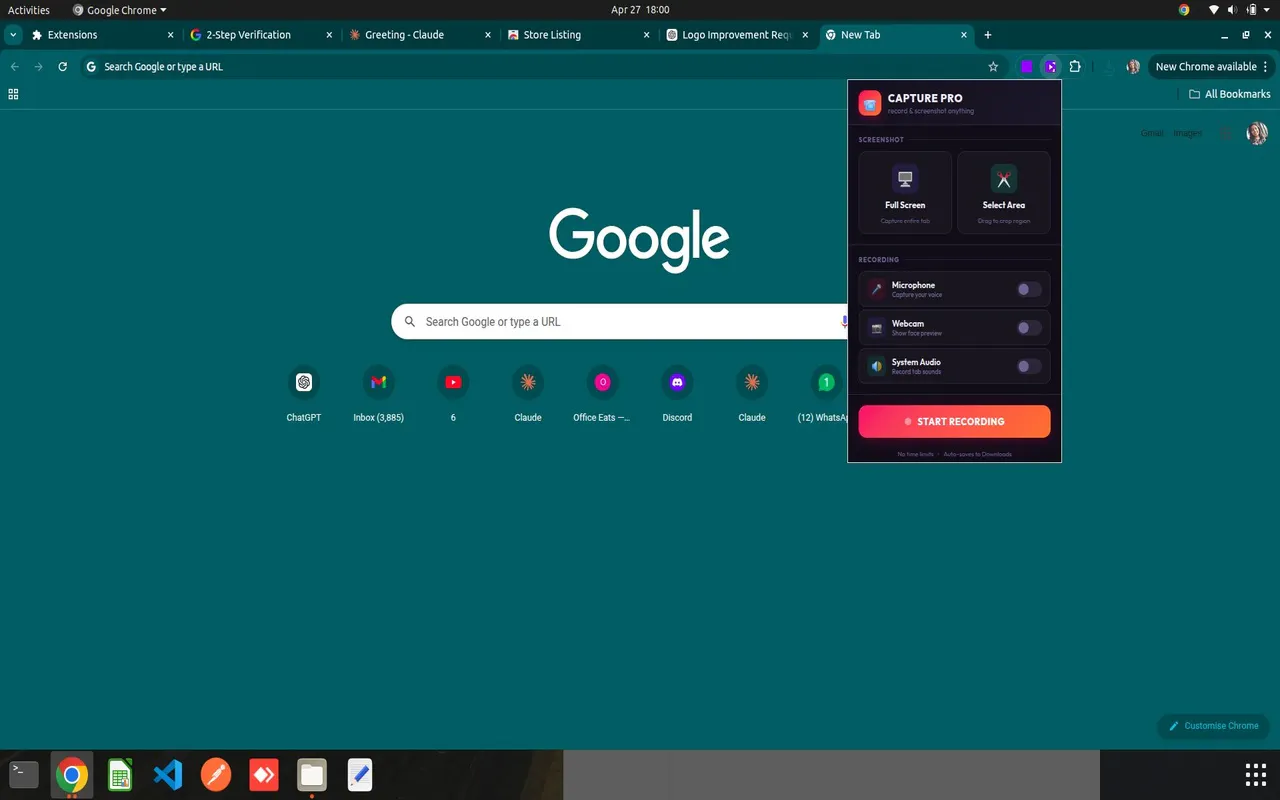This screenshot has height=800, width=1280.
Task: Open the ChatGPT shortcut
Action: coord(304,394)
